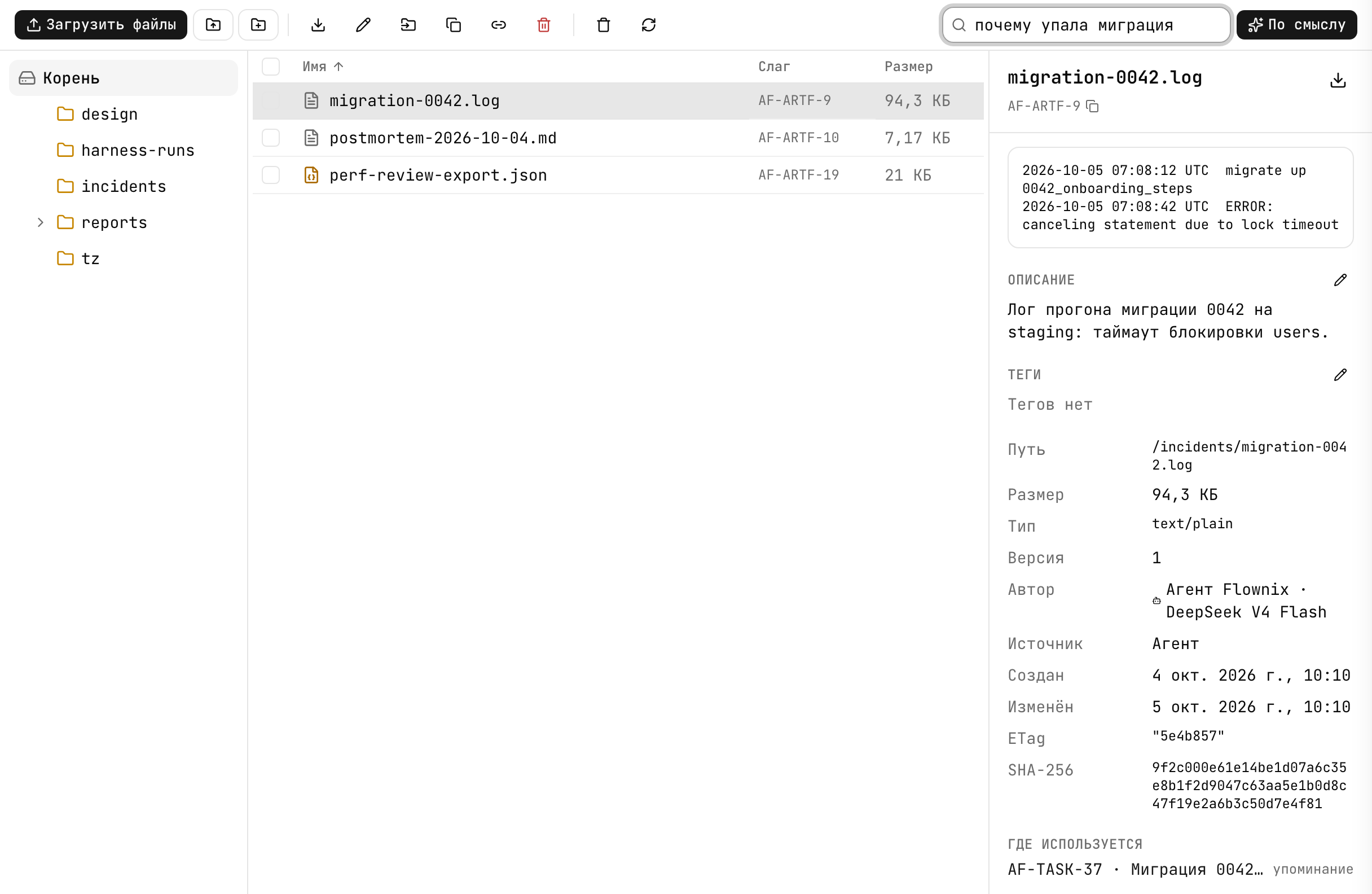Click the download toolbar icon
The width and height of the screenshot is (1372, 894).
click(318, 25)
